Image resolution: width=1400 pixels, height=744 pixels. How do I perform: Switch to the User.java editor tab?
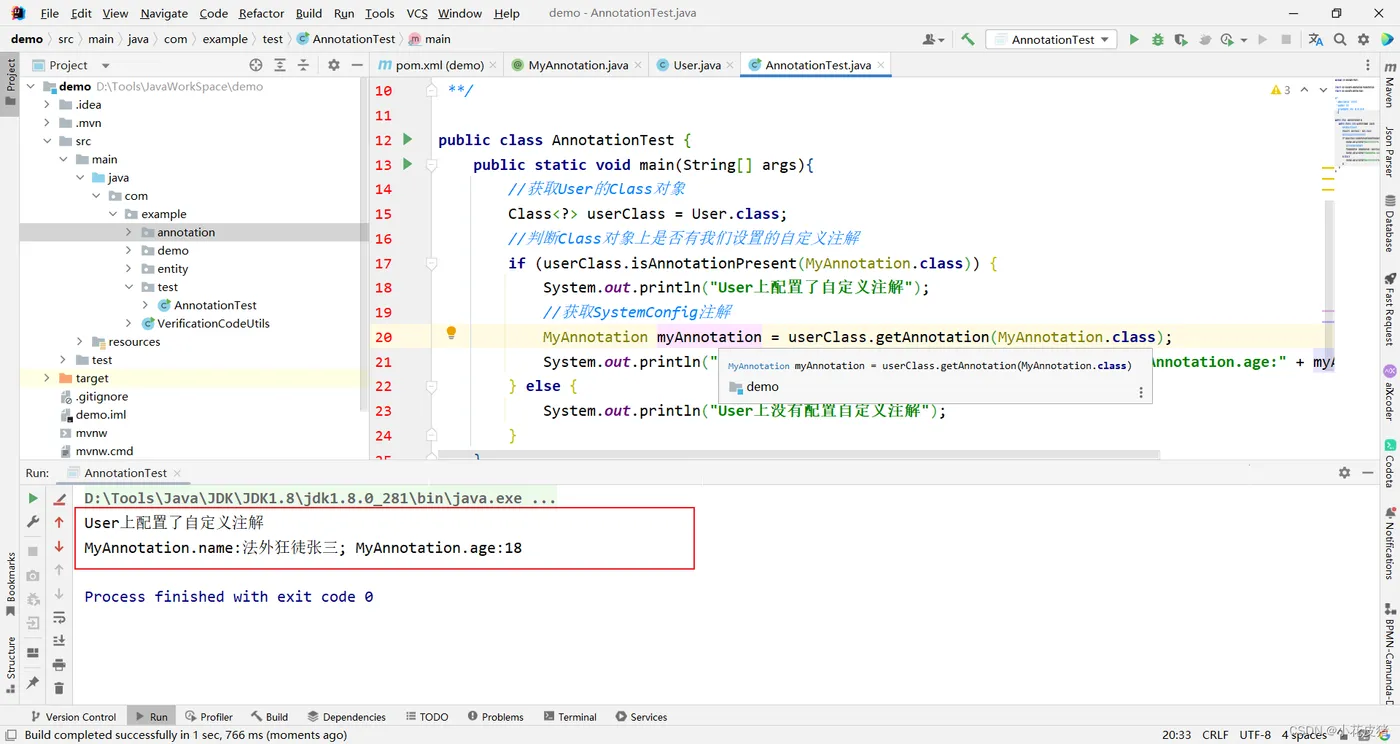click(696, 65)
